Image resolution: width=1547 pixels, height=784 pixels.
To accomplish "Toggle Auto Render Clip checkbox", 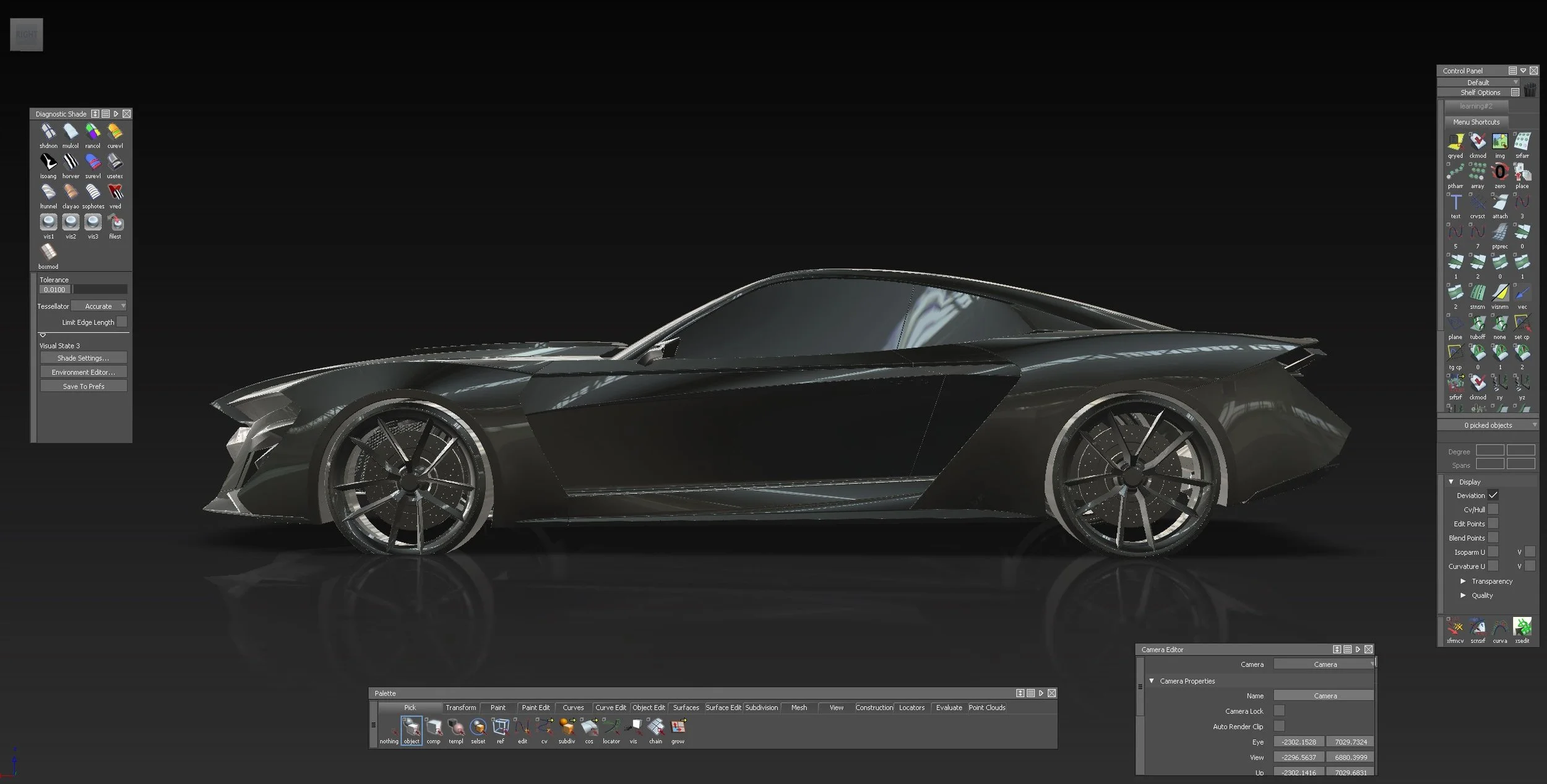I will (1279, 726).
